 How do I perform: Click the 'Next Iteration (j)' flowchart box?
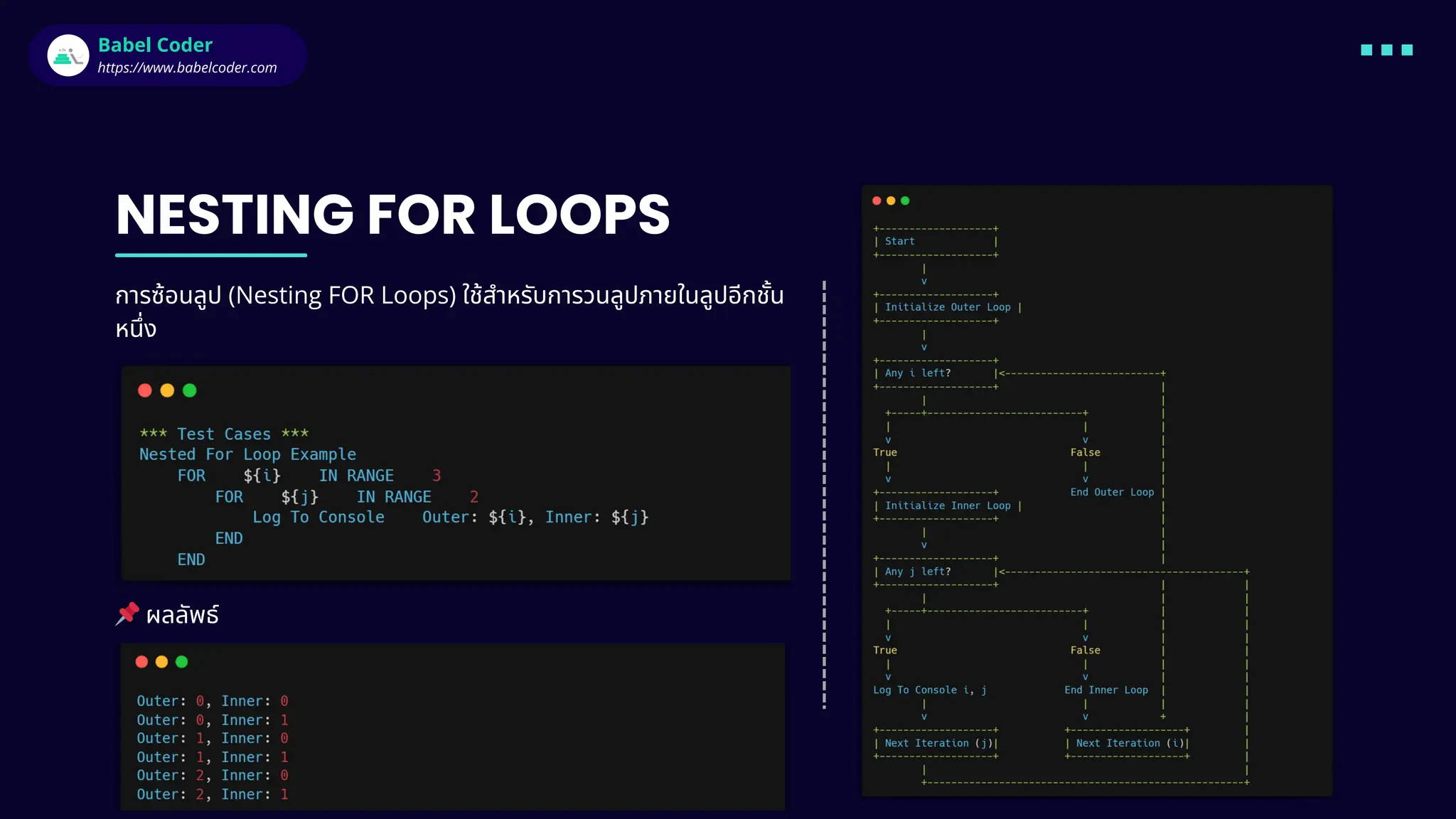pyautogui.click(x=936, y=743)
